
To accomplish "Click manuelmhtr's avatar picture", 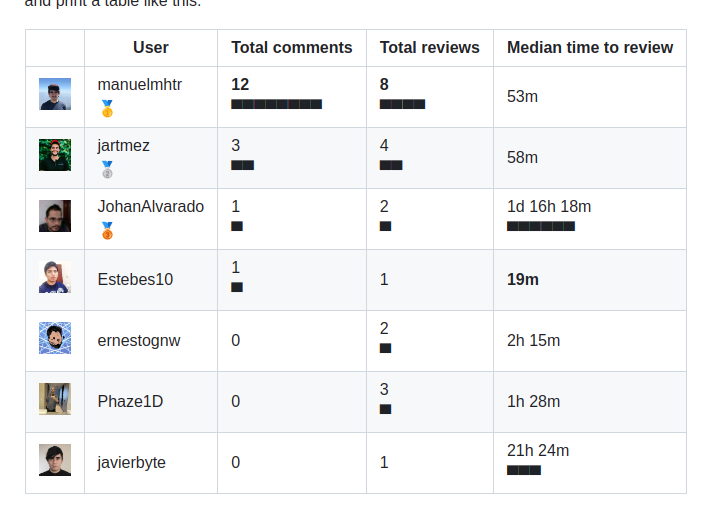I will click(x=55, y=95).
